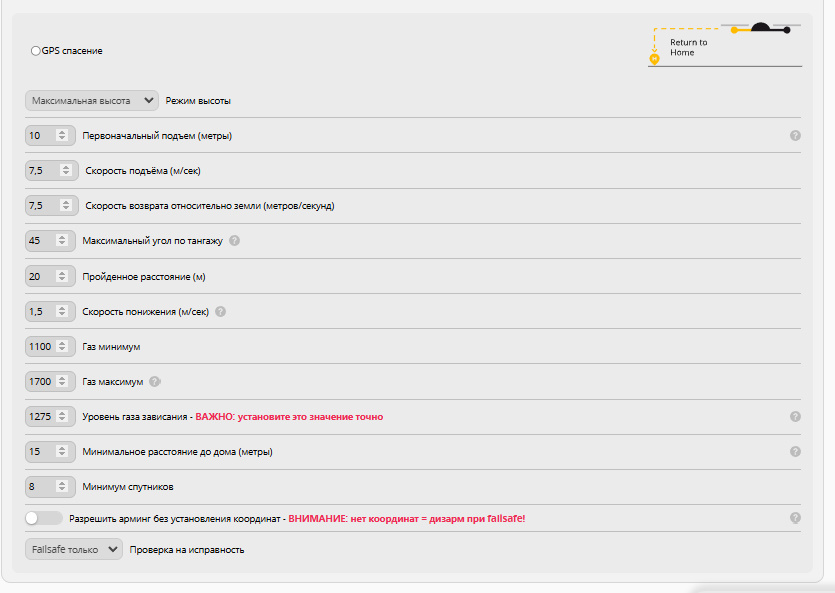Select the GPS спасение radio button
This screenshot has width=835, height=593.
pos(36,51)
